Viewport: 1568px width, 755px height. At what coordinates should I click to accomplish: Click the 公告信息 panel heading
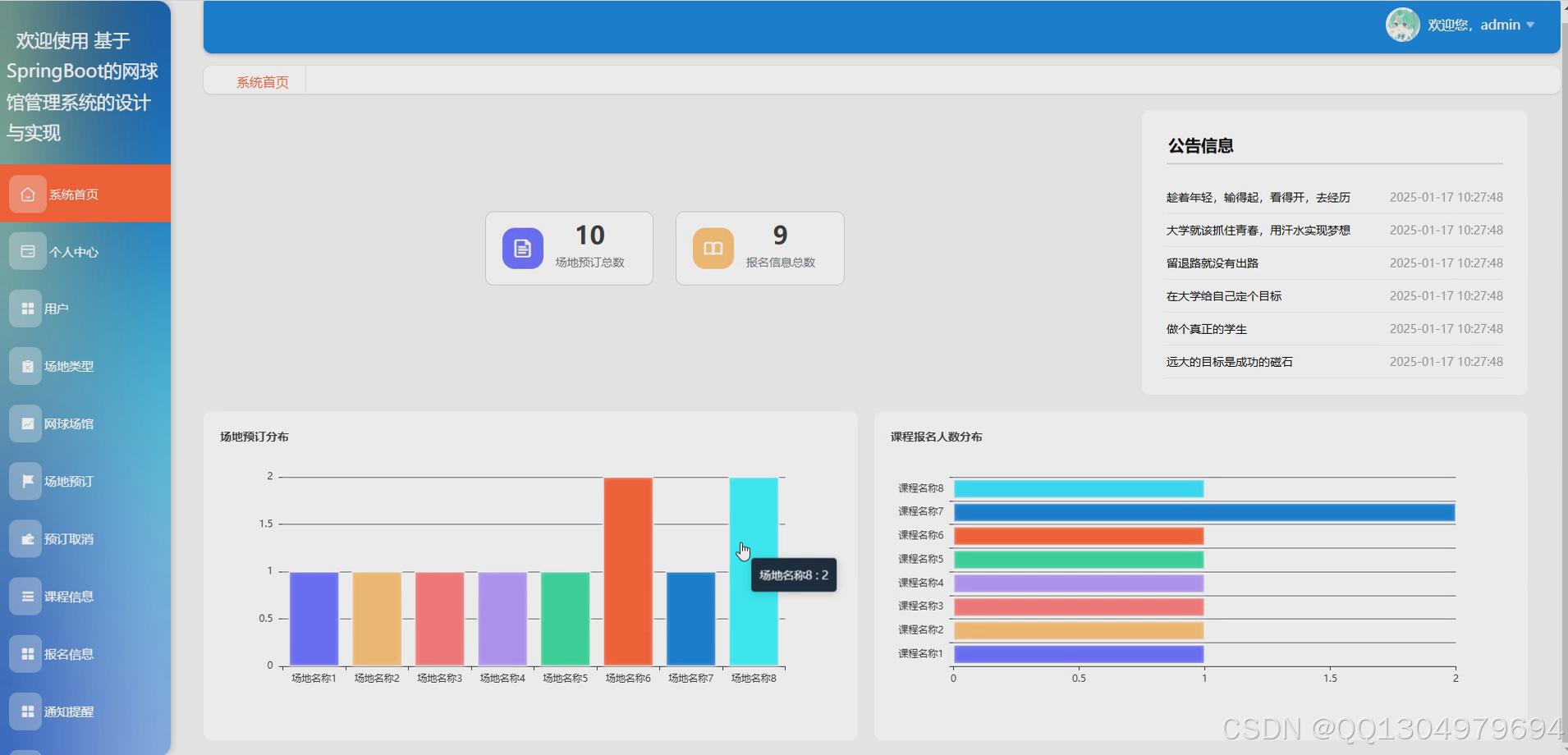(x=1201, y=146)
